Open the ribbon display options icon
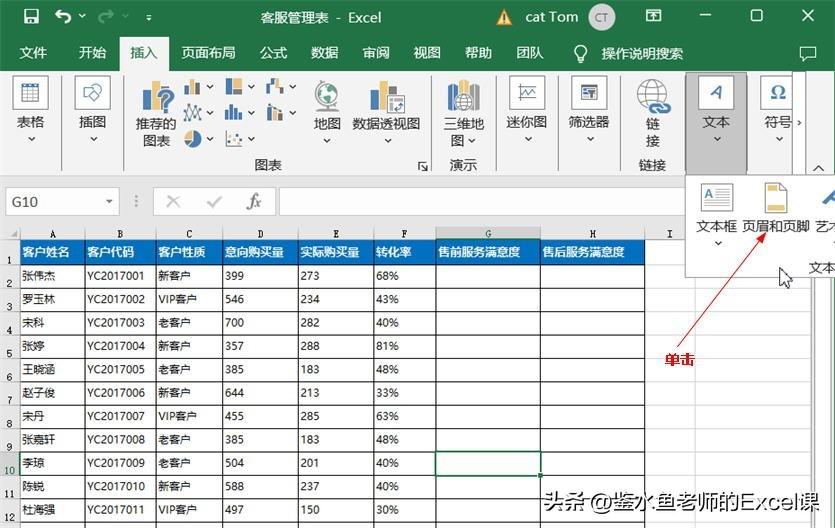Image resolution: width=835 pixels, height=528 pixels. point(653,16)
